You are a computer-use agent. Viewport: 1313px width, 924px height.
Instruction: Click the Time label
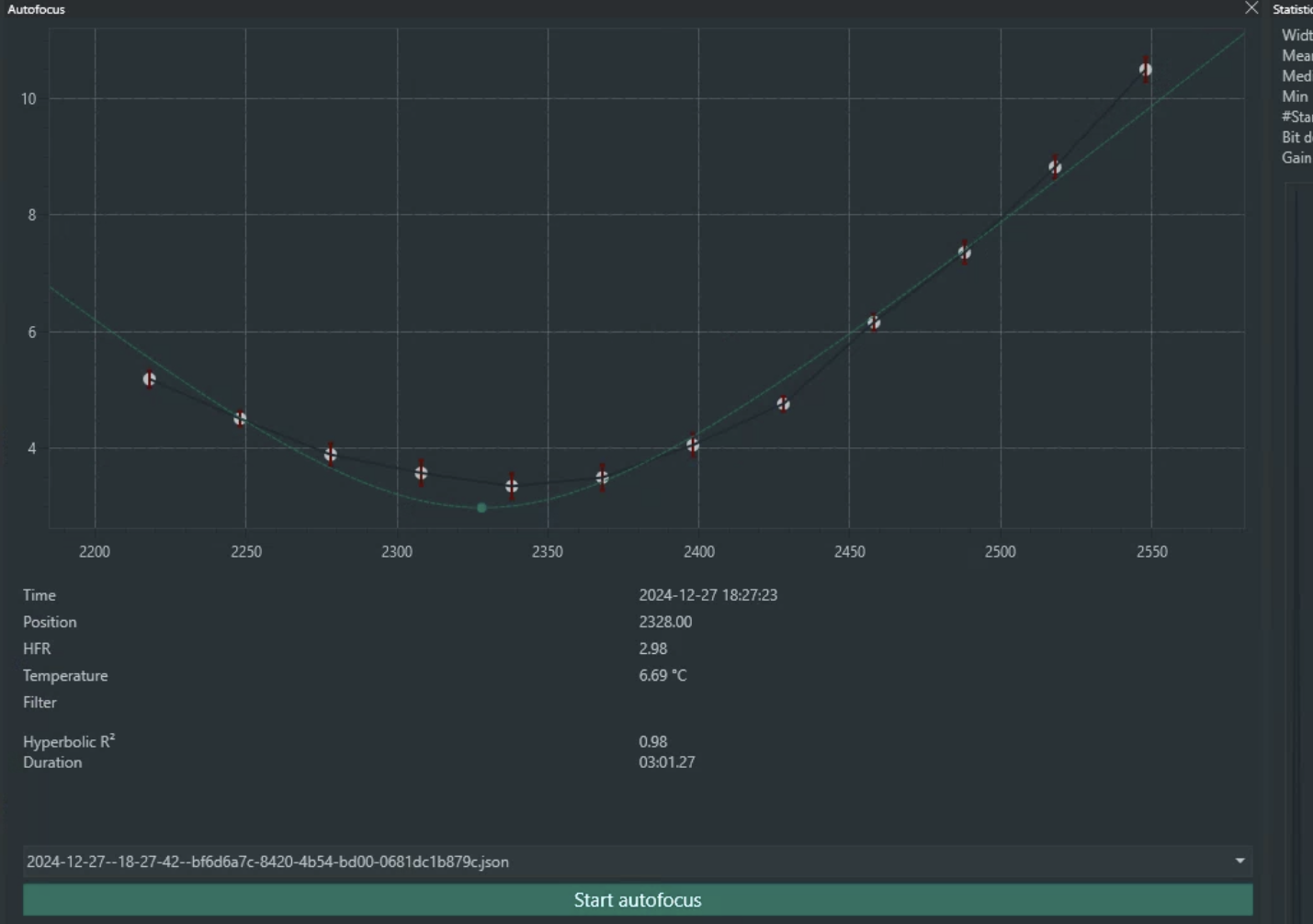coord(40,595)
